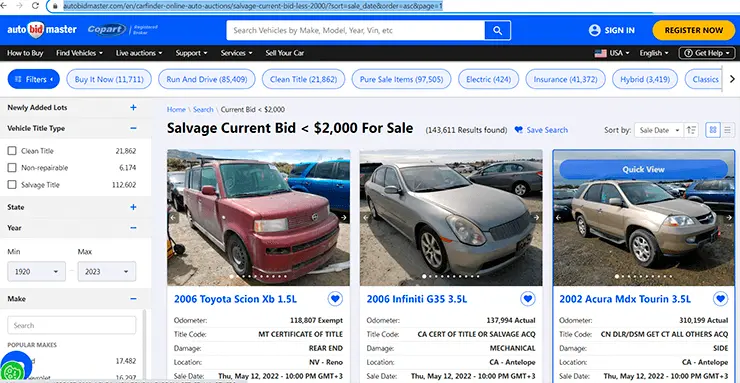
Task: Click the Save Search link
Action: pos(541,130)
